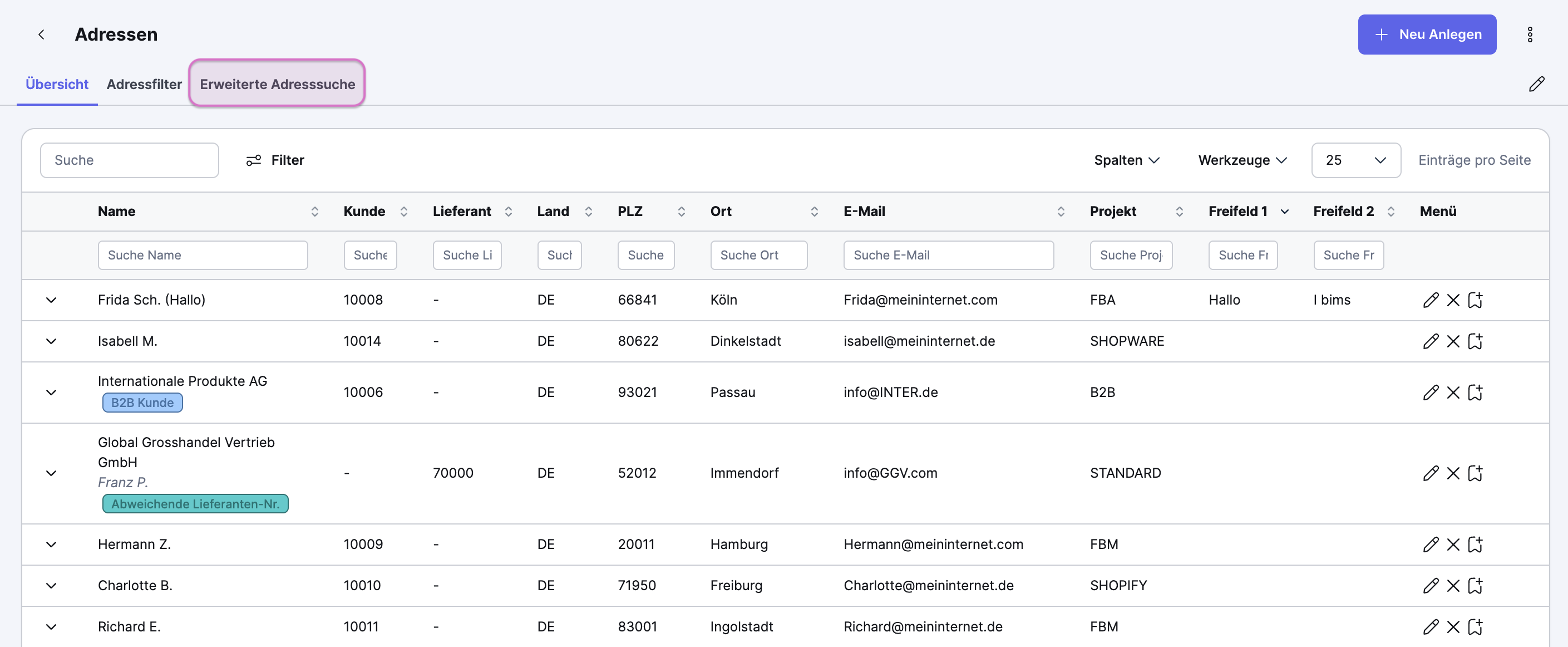Screen dimensions: 1568x647
Task: Click the Filter sliders icon
Action: 253,160
